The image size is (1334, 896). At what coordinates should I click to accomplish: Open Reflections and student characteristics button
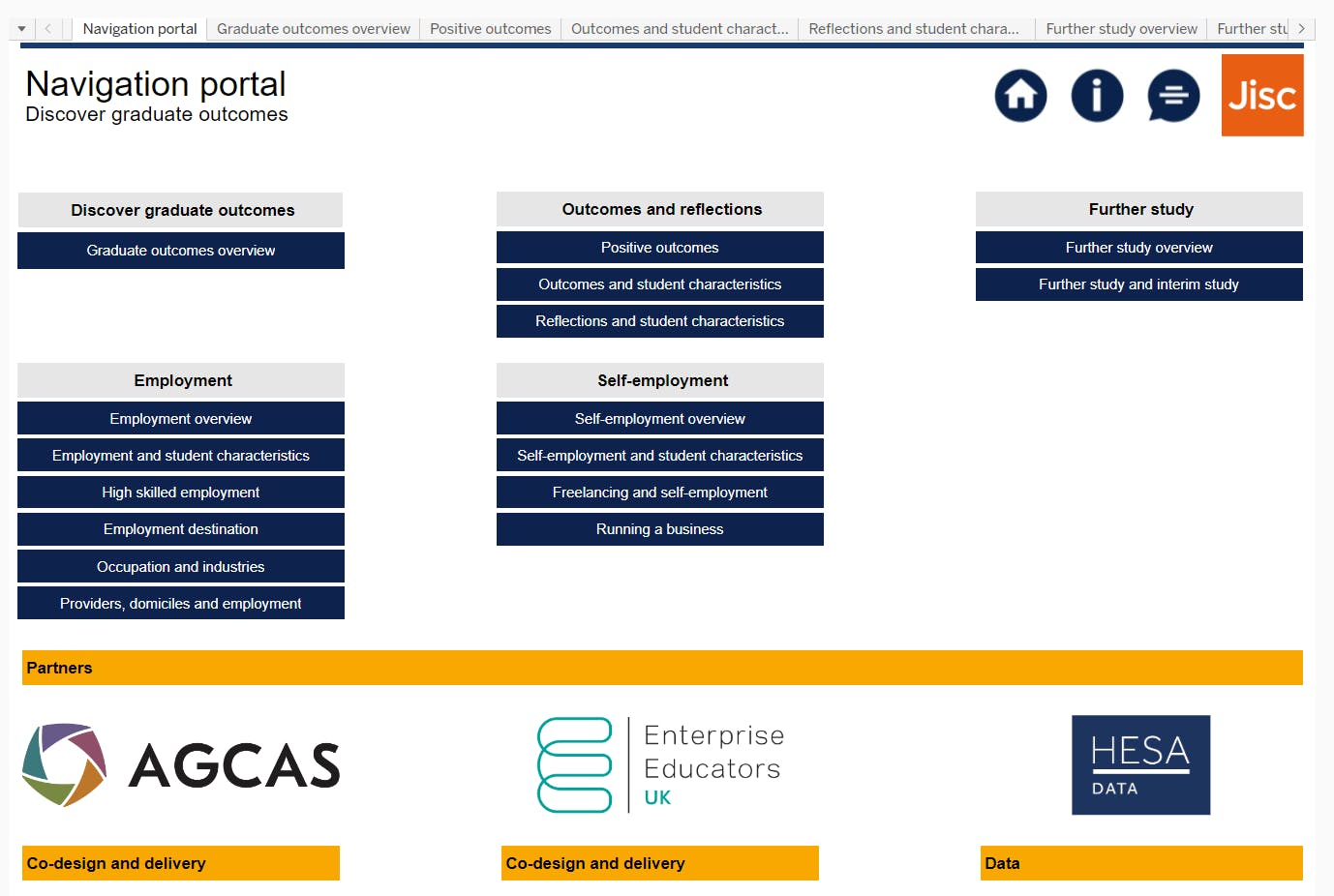click(x=660, y=321)
